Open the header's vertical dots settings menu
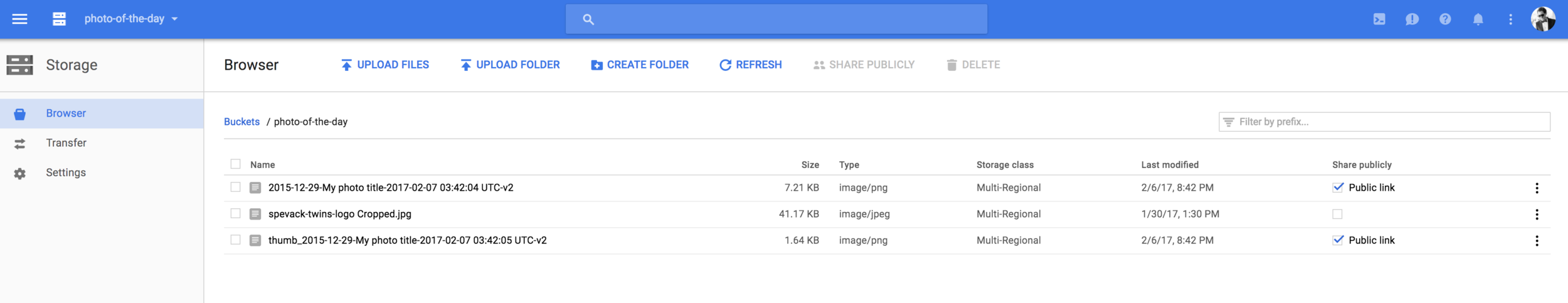Image resolution: width=1568 pixels, height=303 pixels. coord(1511,19)
